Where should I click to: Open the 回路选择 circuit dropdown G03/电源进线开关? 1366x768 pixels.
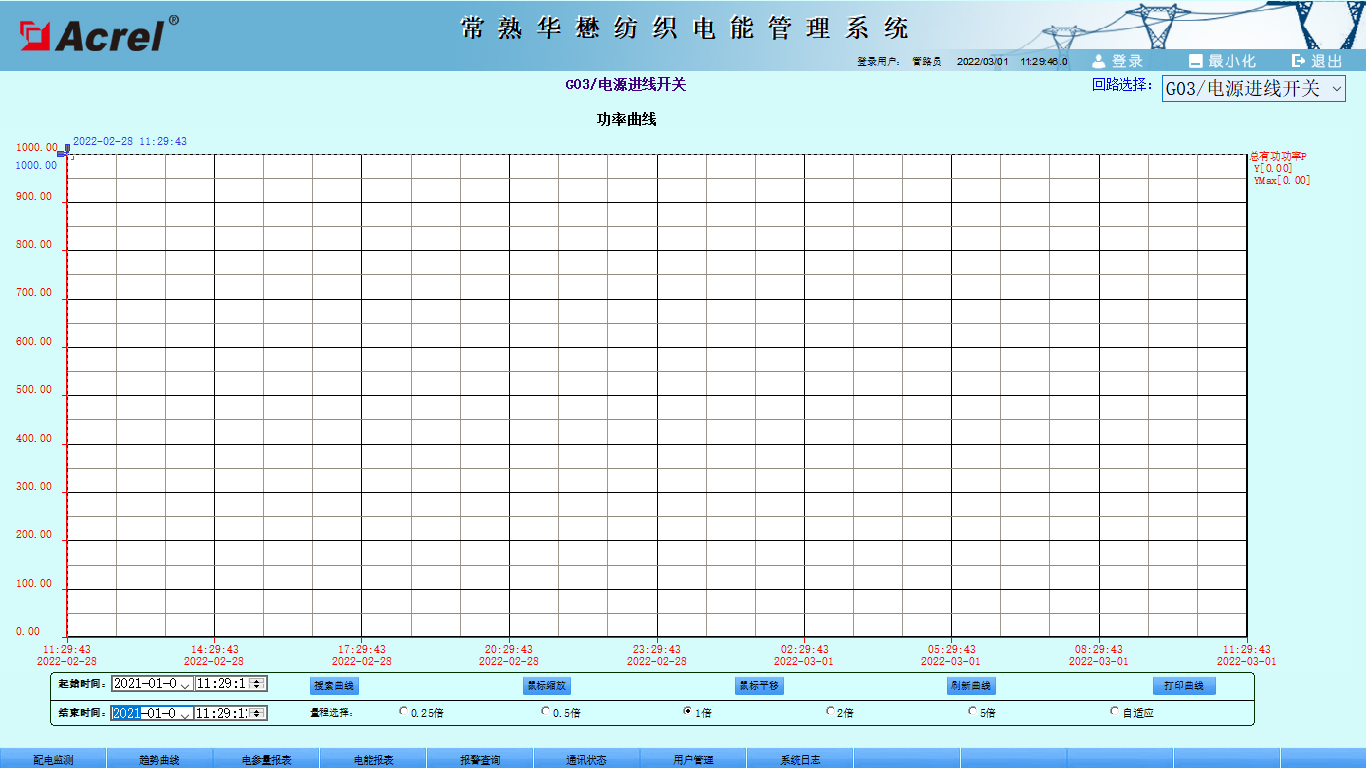point(1254,88)
